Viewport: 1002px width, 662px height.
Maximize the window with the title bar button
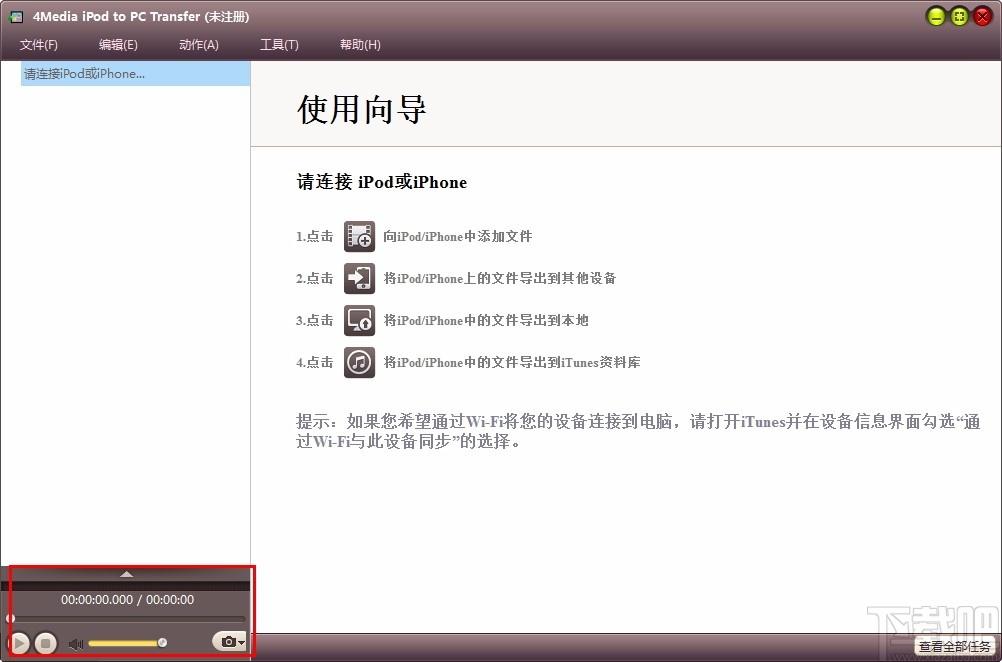pyautogui.click(x=959, y=17)
